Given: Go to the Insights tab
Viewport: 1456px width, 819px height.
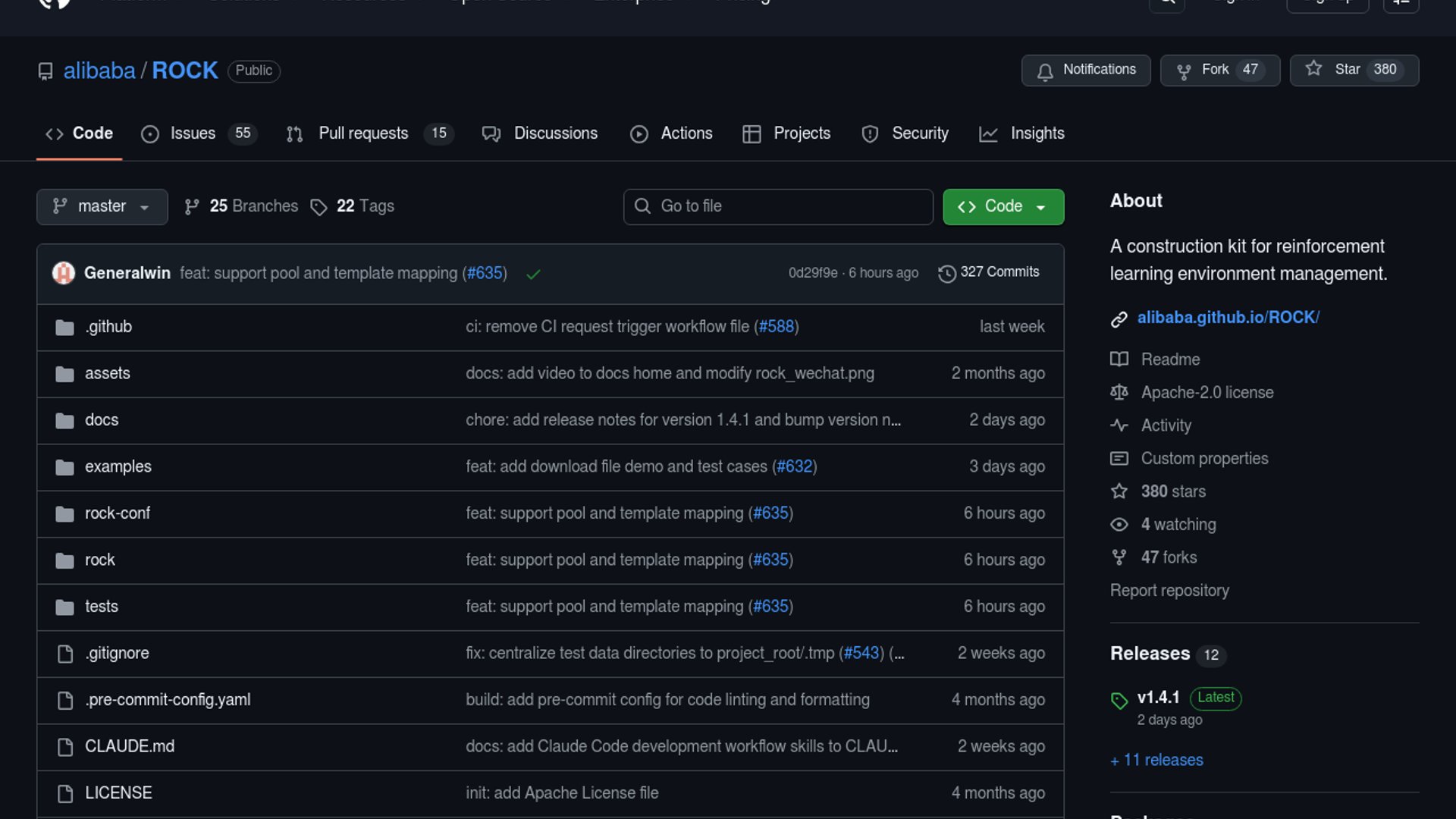Looking at the screenshot, I should (x=1037, y=133).
